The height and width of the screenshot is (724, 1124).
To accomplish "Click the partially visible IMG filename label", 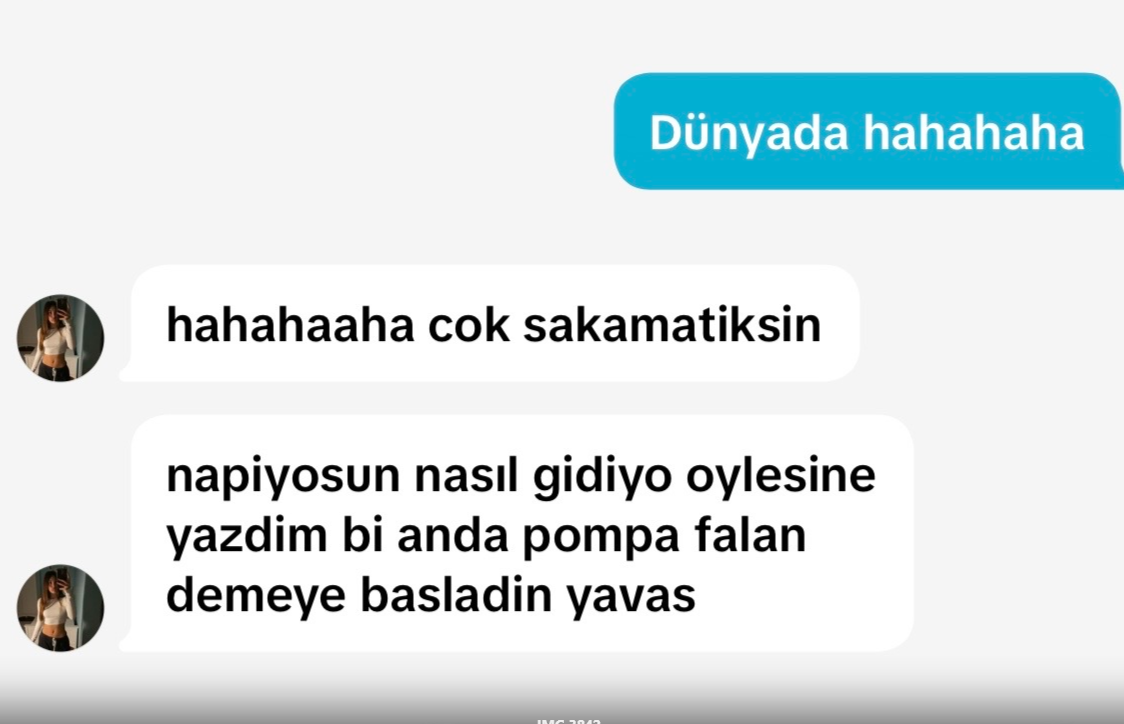I will (568, 720).
